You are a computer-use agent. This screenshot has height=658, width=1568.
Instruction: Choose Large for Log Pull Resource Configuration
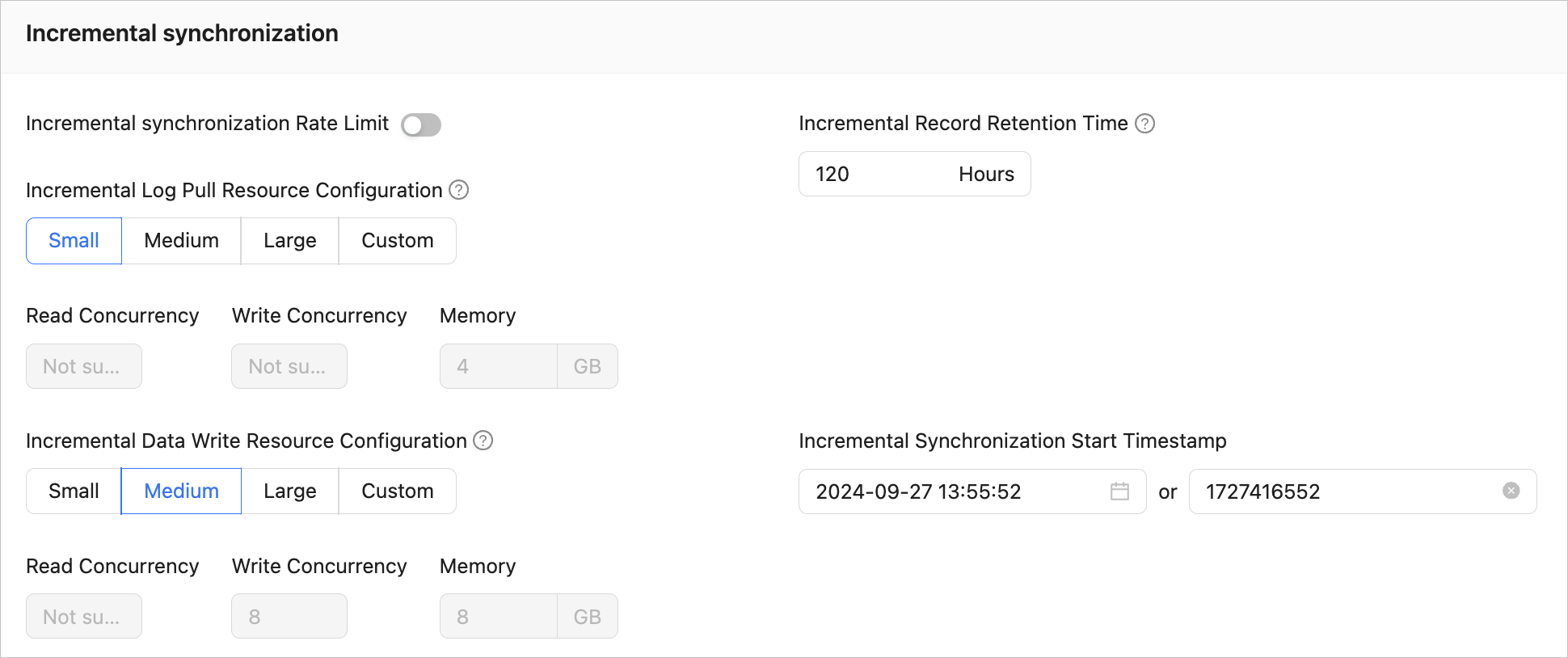289,241
